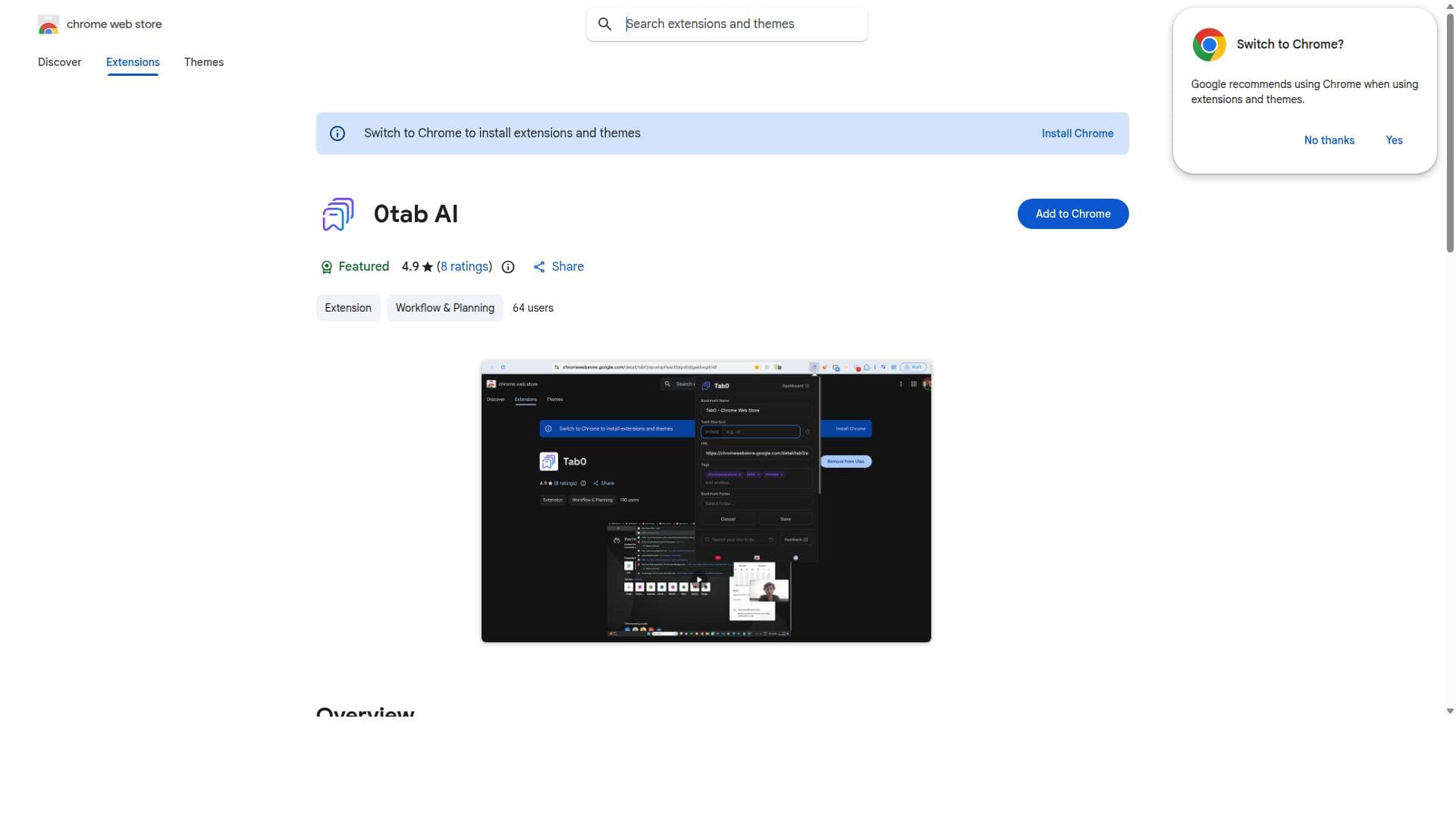The image size is (1456, 819).
Task: Click the Share link
Action: tap(568, 267)
